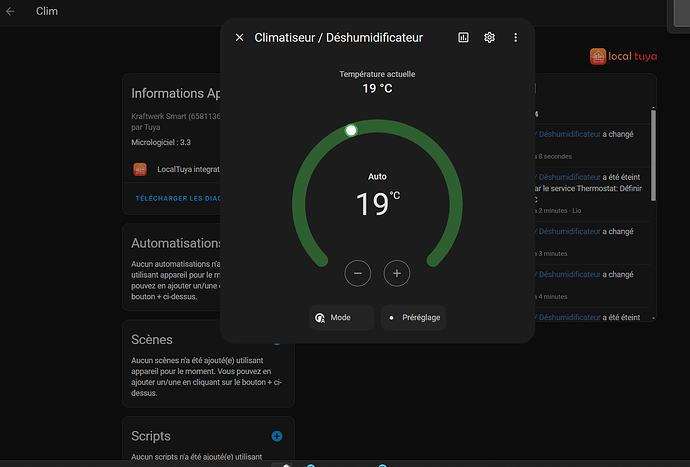Open the Mode selector

tap(341, 317)
